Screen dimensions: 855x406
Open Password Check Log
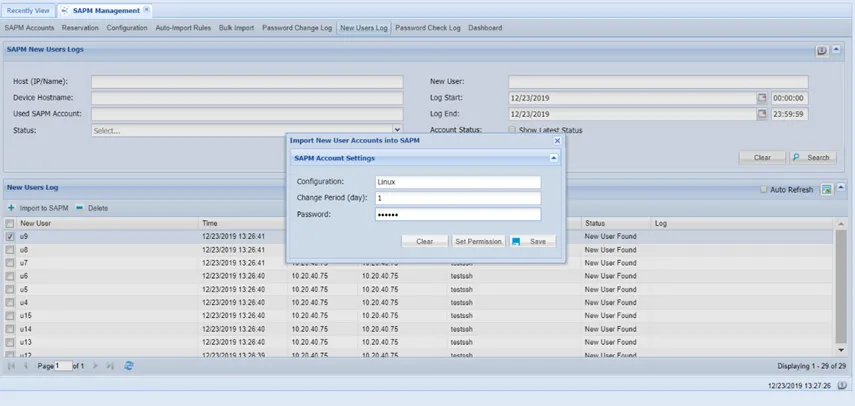[428, 28]
